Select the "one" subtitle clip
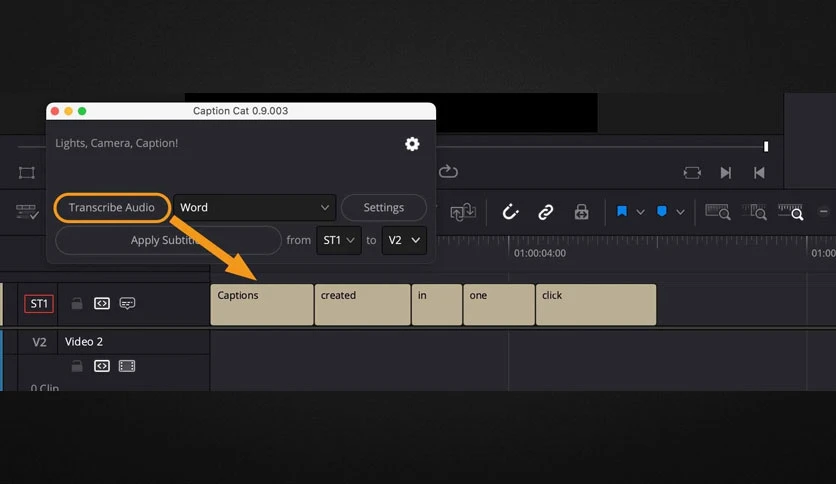836x484 pixels. (499, 304)
